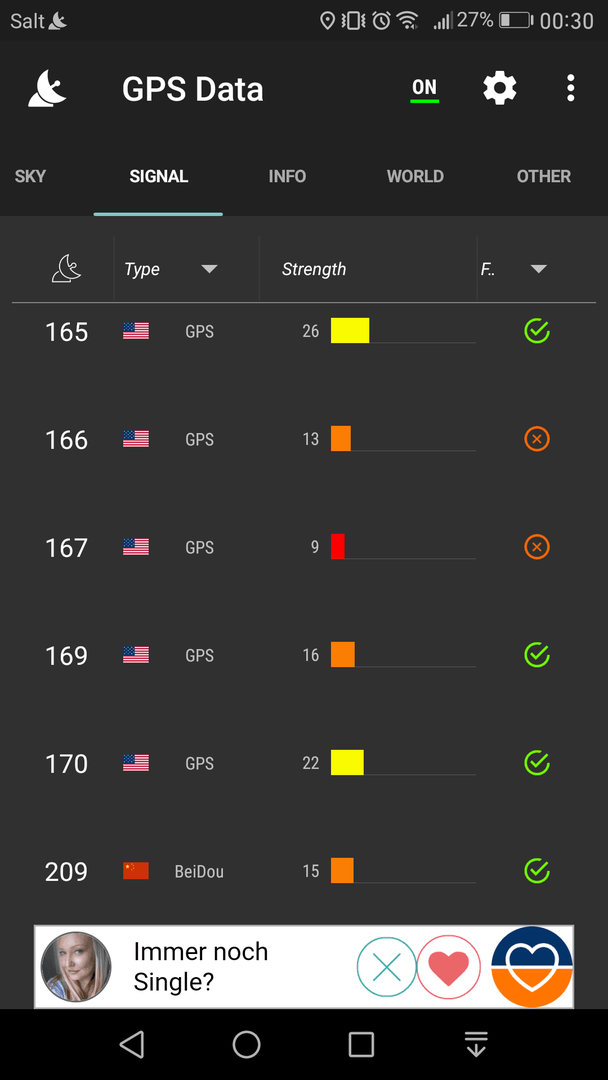Open Android notification drawer arrow in nav bar

[476, 1044]
